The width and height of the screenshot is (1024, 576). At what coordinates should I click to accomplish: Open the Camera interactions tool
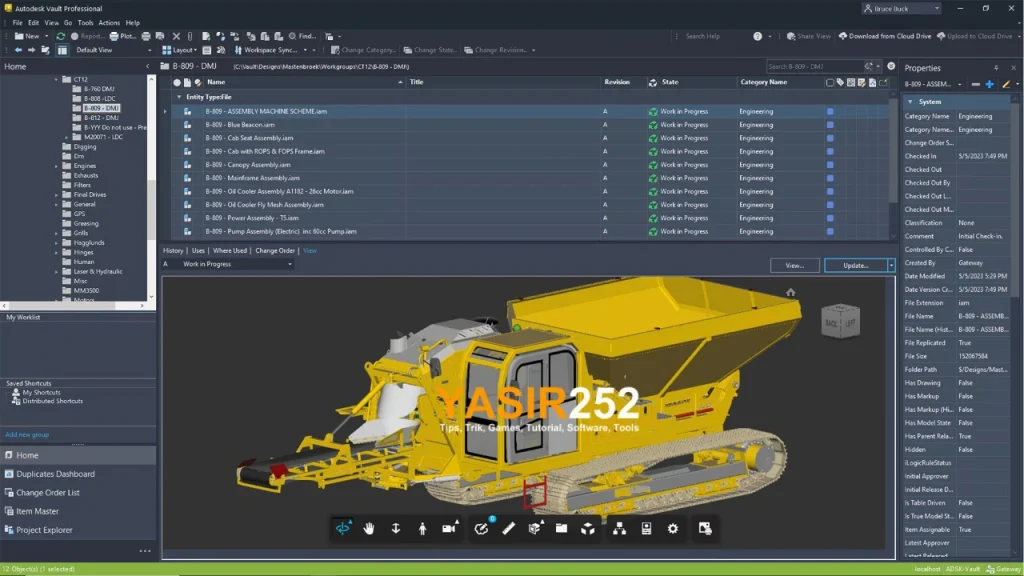(449, 528)
